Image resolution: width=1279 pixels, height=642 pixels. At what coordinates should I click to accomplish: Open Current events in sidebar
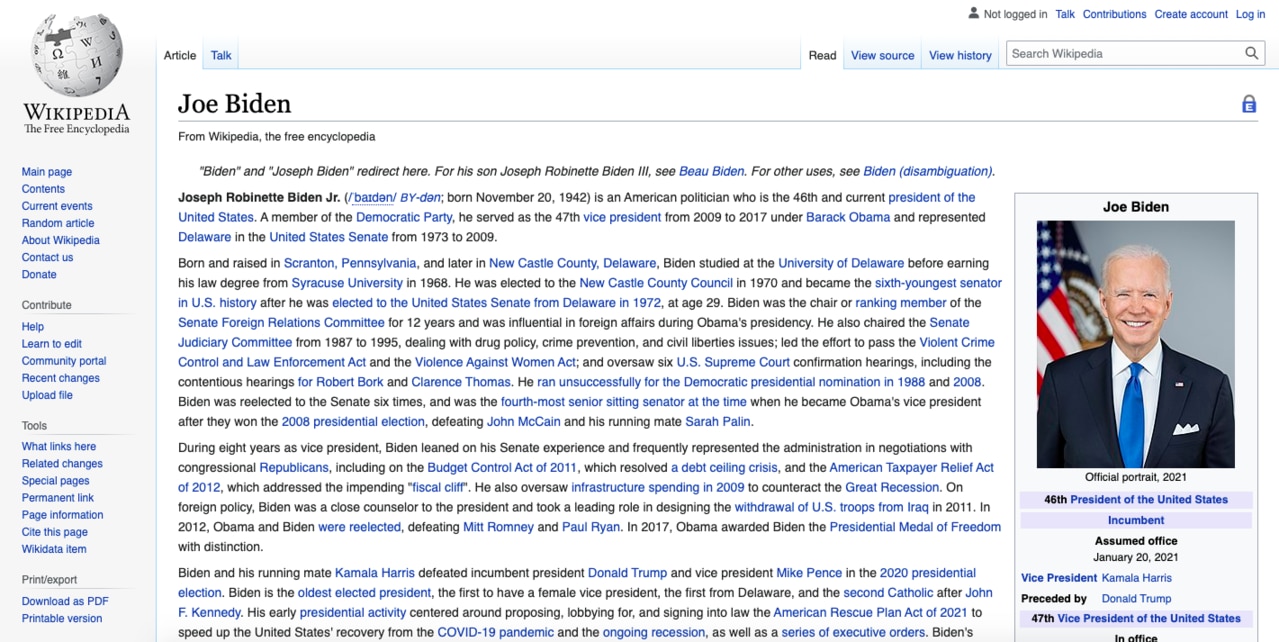pos(57,206)
